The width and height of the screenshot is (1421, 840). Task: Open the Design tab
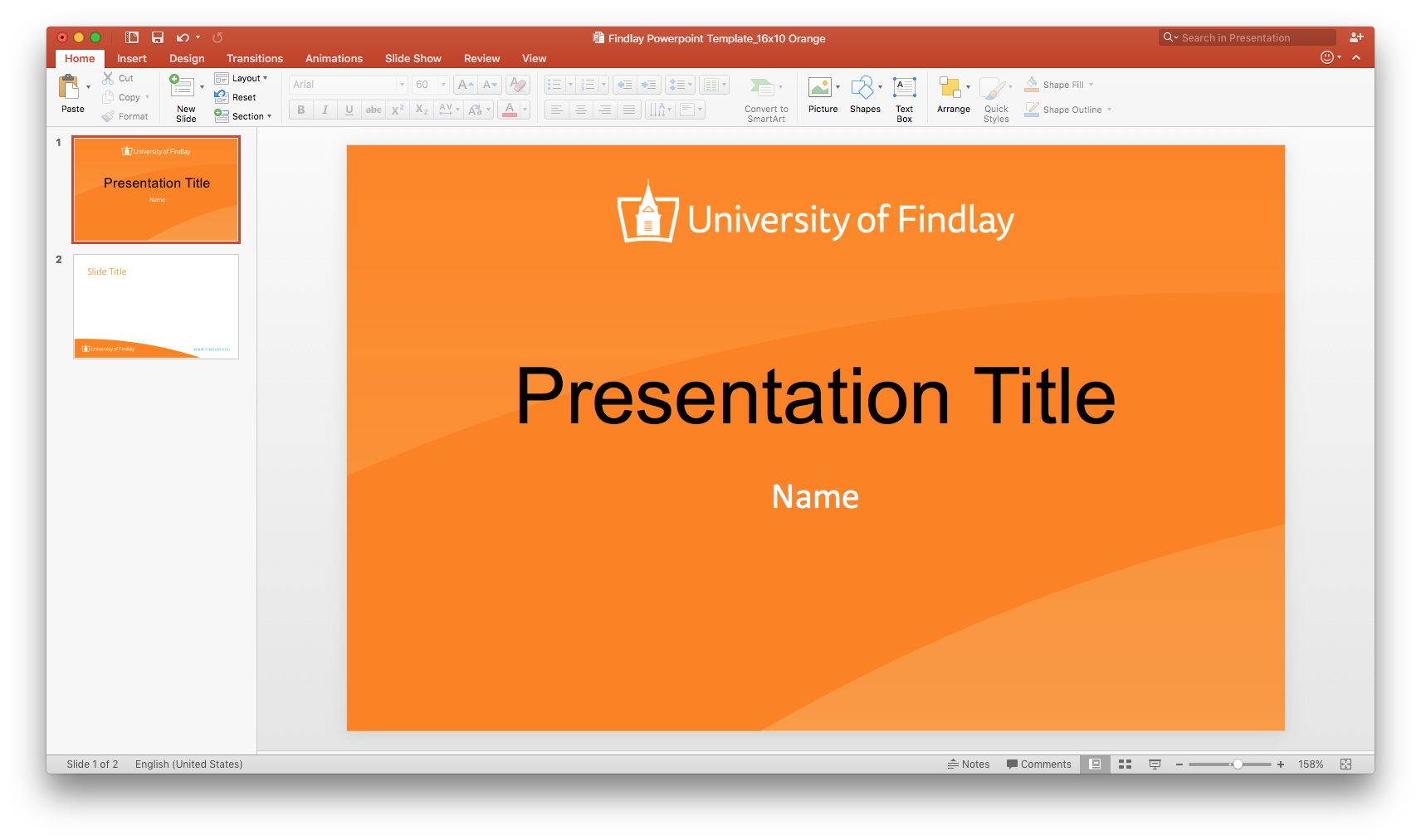(x=187, y=58)
